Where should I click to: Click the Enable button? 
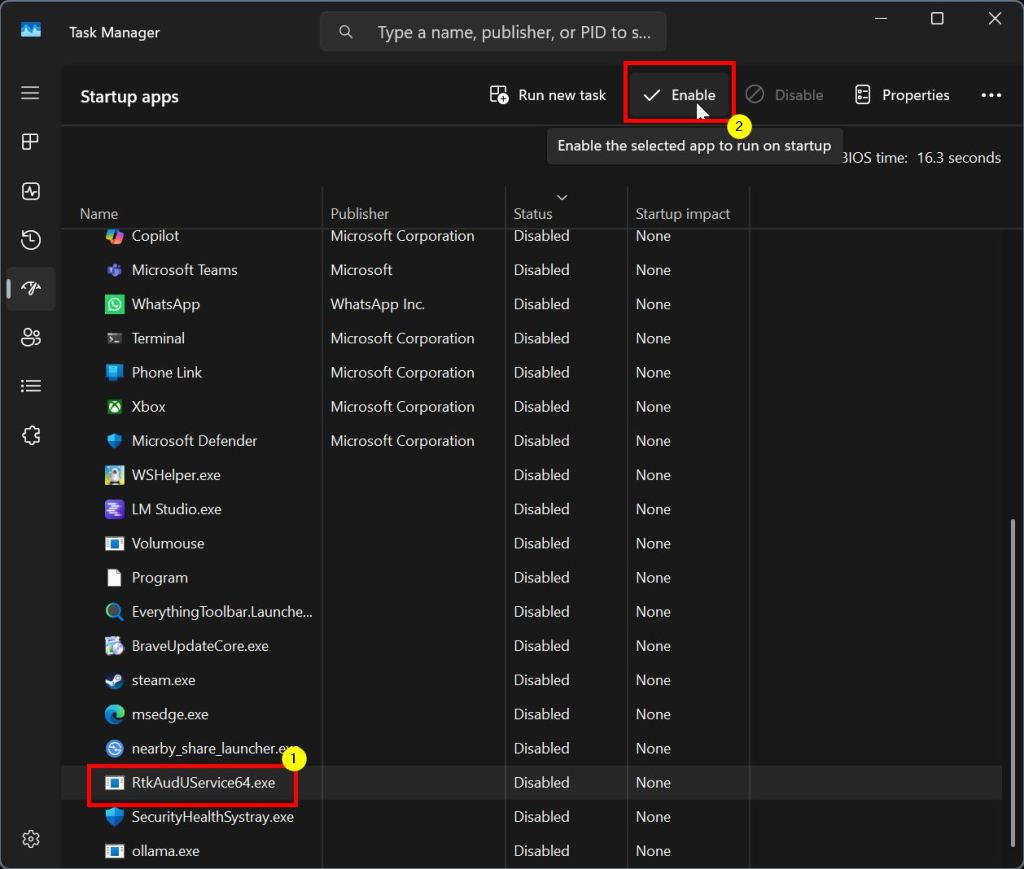coord(679,95)
